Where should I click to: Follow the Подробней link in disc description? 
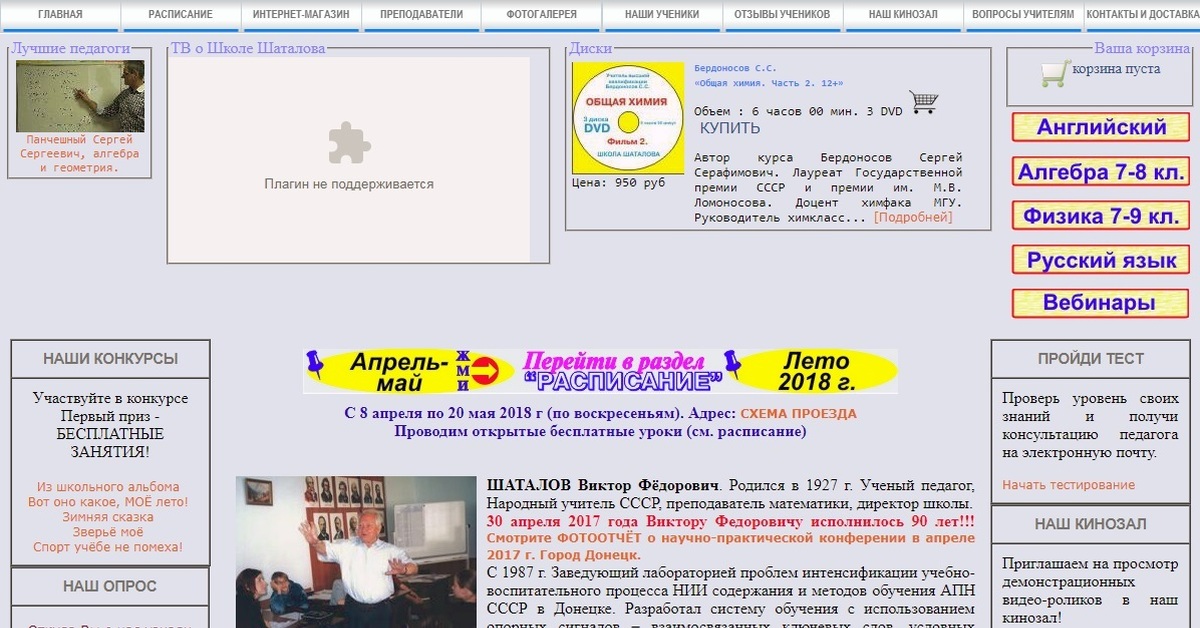click(x=912, y=217)
